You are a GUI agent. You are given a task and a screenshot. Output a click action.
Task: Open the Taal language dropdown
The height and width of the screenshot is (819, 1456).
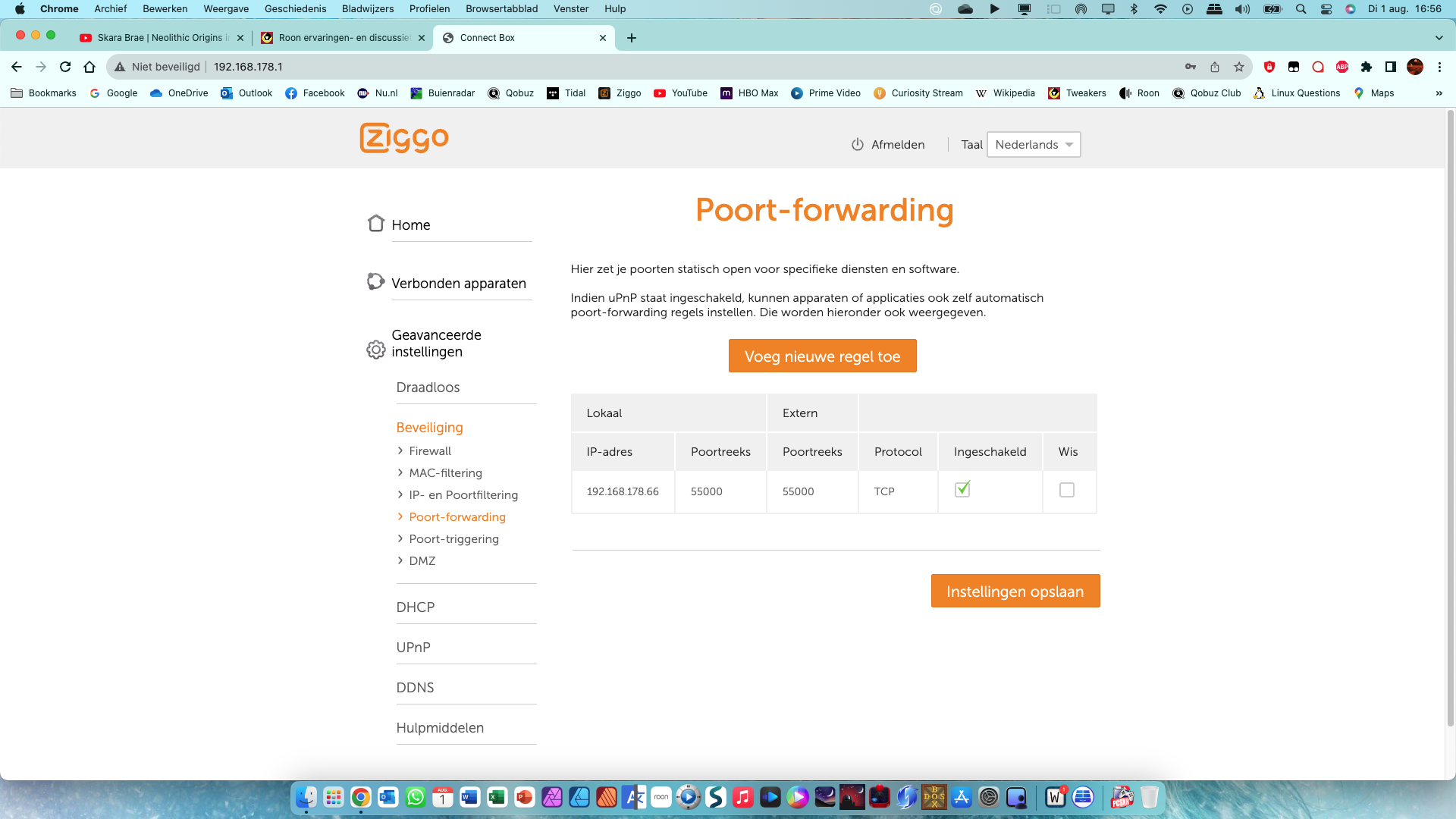[x=1034, y=145]
